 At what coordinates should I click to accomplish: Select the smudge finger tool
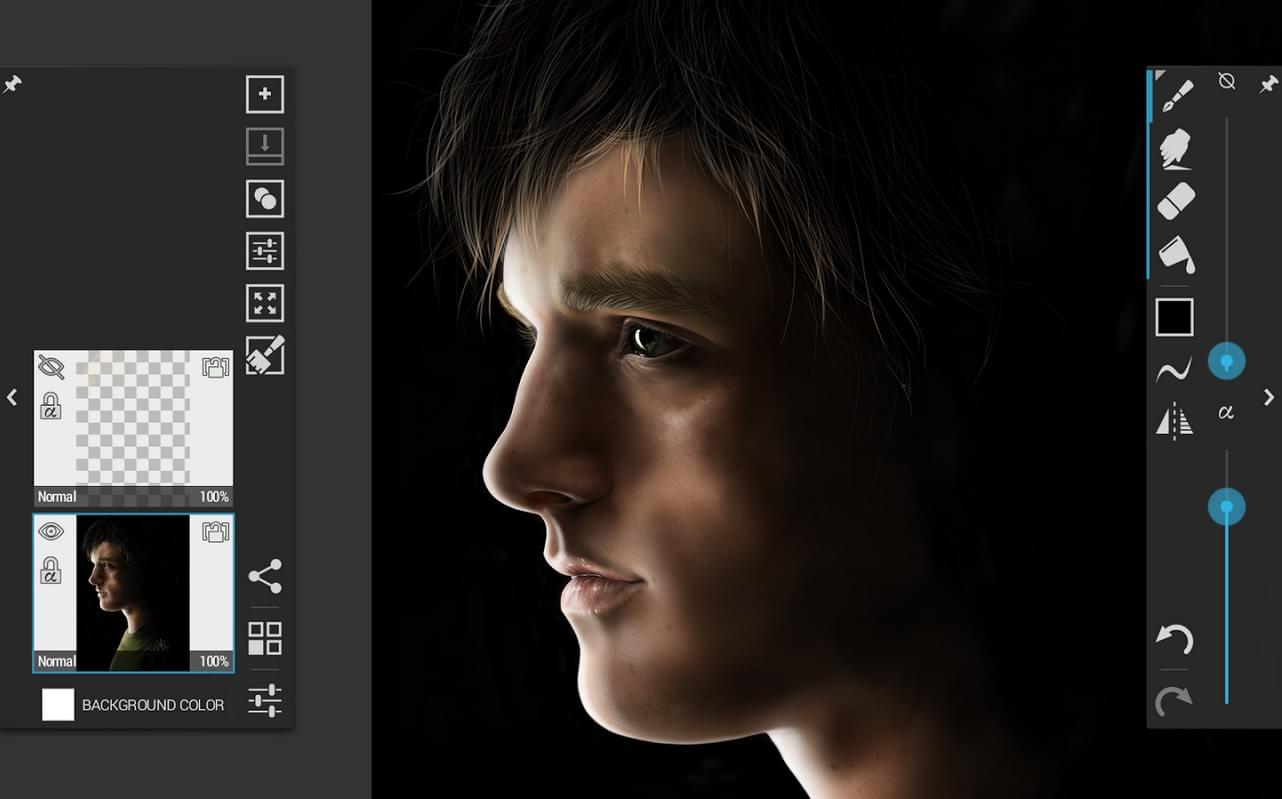[1176, 148]
